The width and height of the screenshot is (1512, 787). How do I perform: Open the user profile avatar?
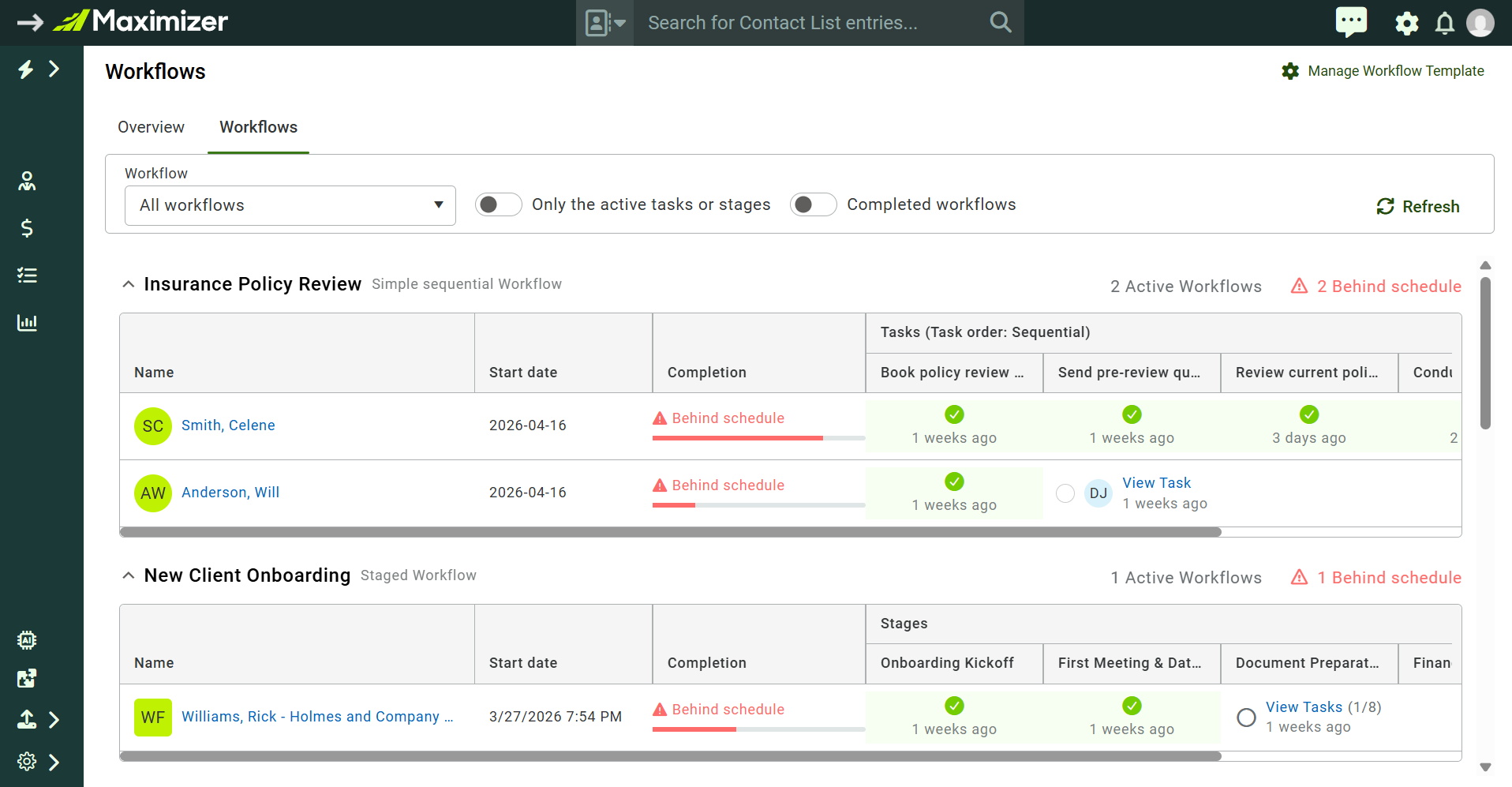[x=1480, y=23]
